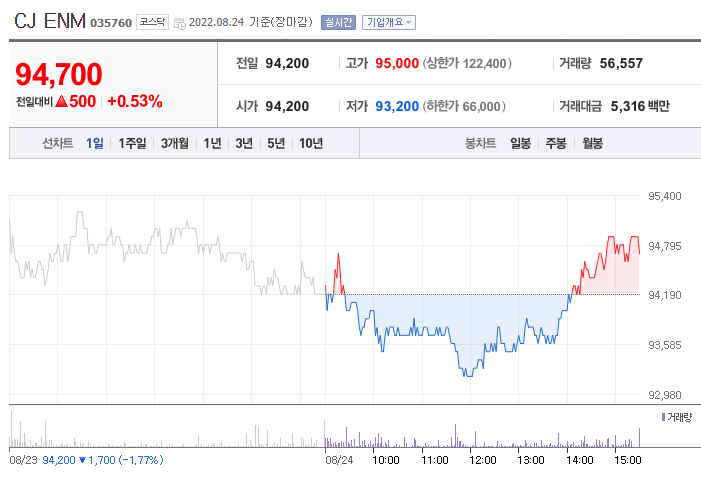Click the 실시간 button
This screenshot has width=701, height=478.
[338, 22]
